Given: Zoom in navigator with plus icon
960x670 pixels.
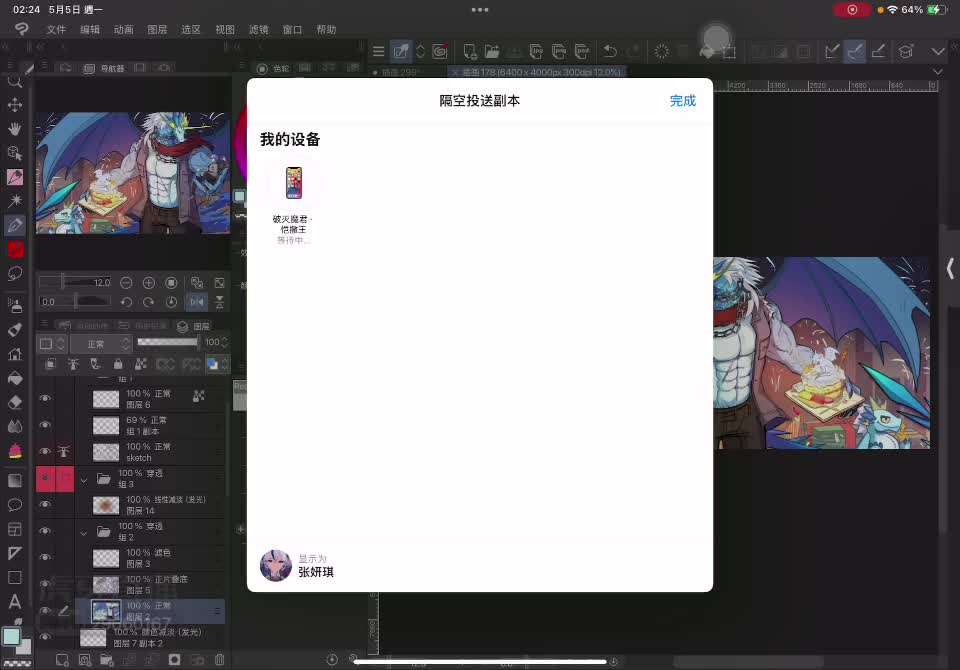Looking at the screenshot, I should point(149,282).
